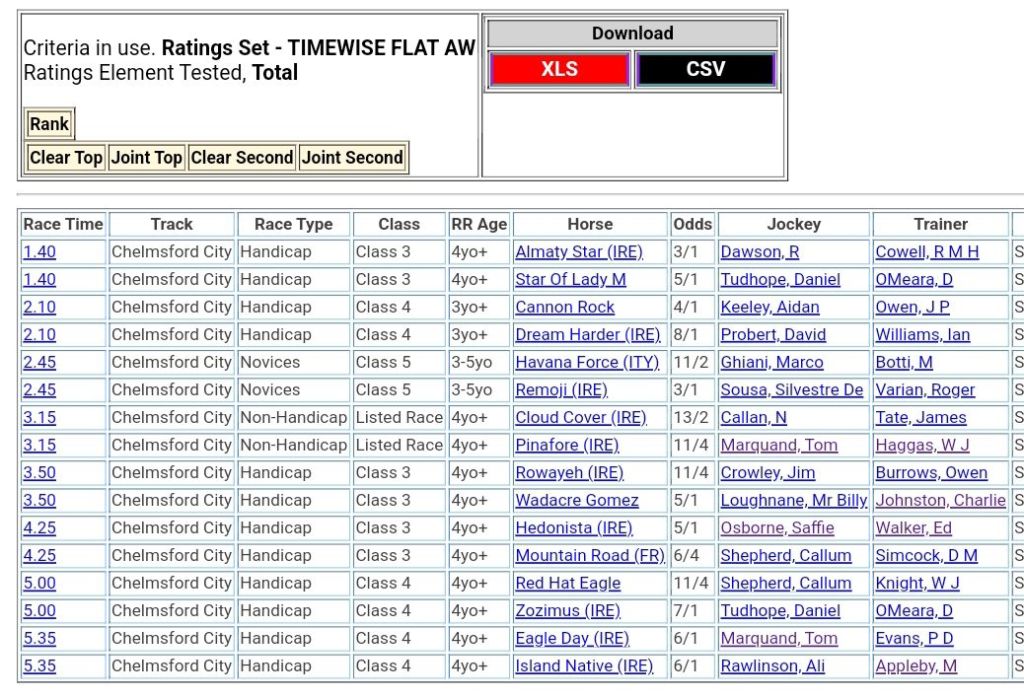Select the Clear Top filter
1024x697 pixels.
(66, 157)
